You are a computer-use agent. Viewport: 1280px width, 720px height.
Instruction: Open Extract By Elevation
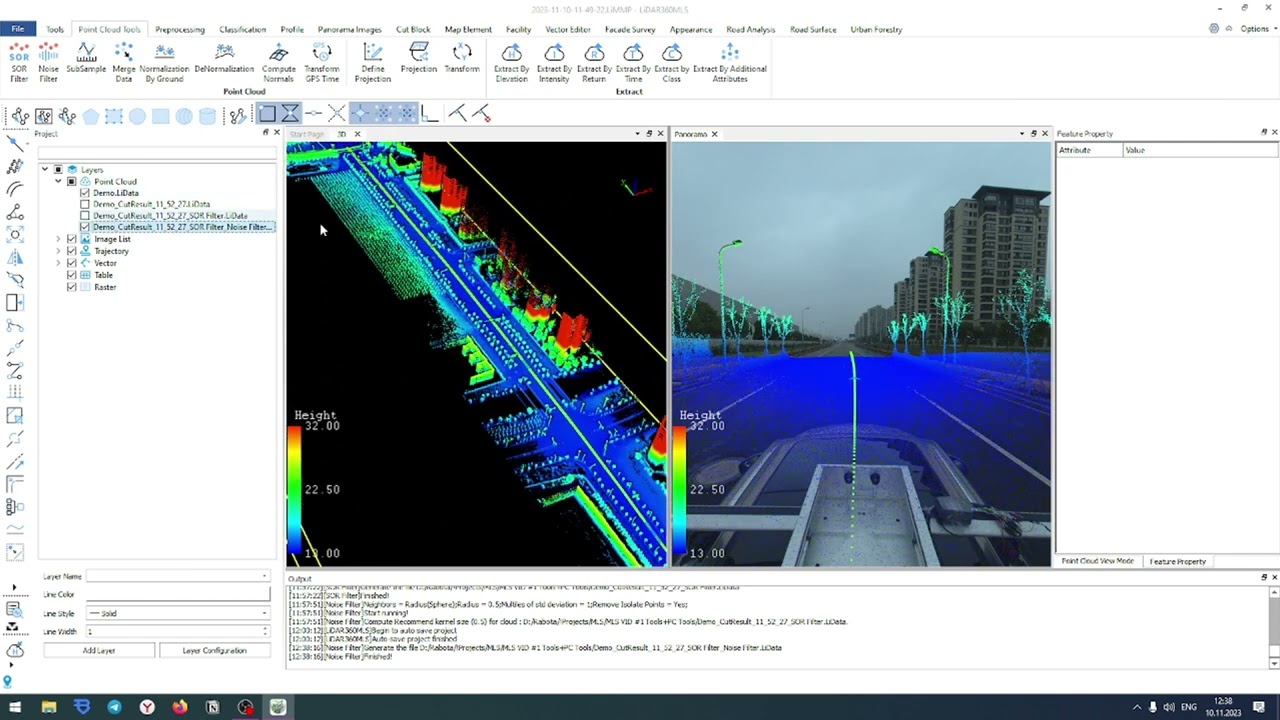[511, 62]
